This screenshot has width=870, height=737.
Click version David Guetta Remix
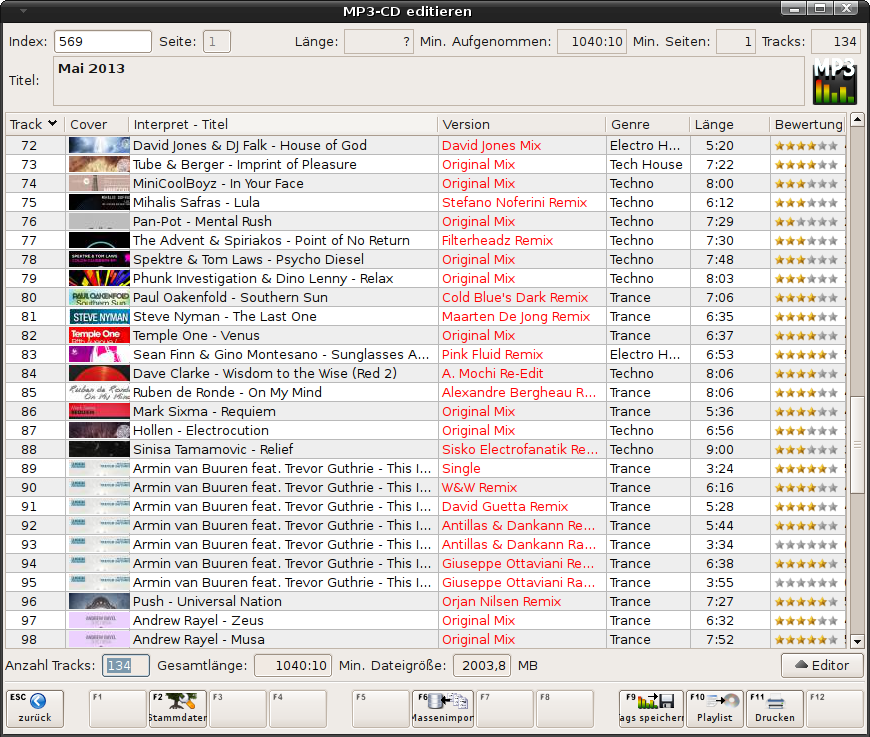pos(505,507)
